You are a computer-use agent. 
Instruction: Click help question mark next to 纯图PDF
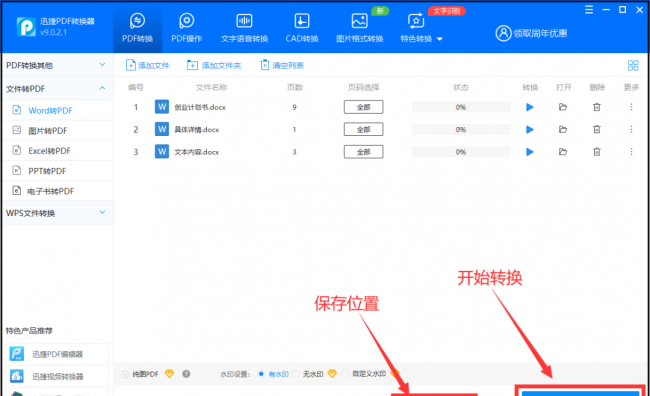(186, 374)
